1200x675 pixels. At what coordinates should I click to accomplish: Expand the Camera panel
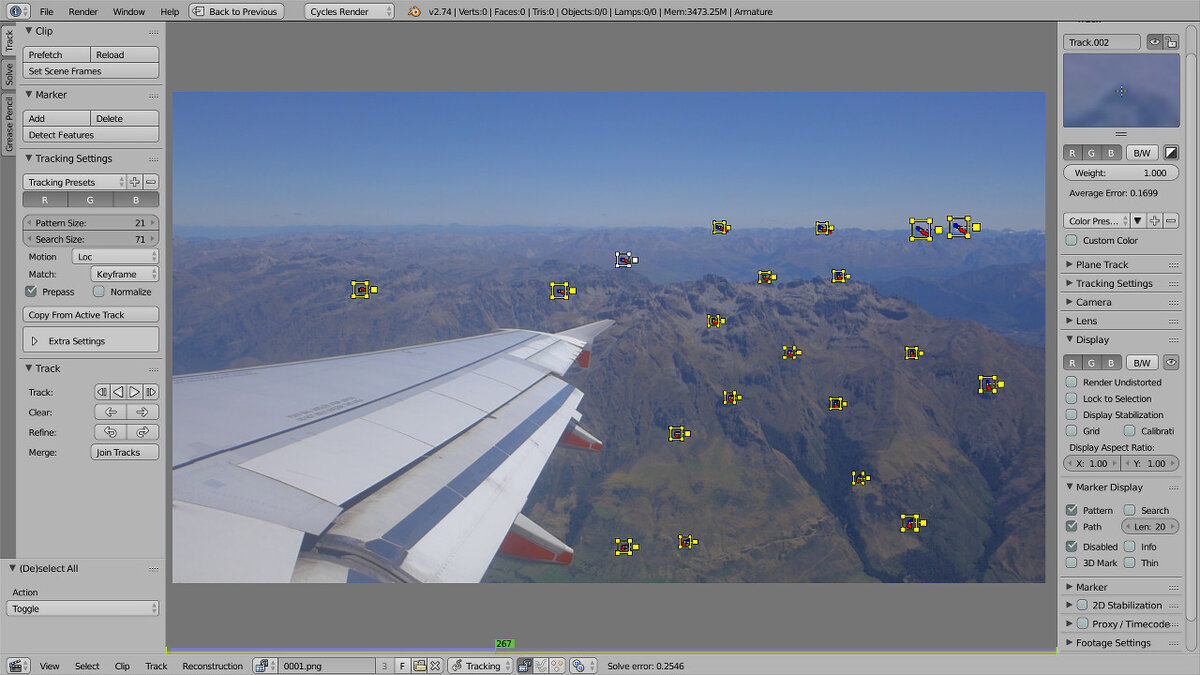[x=1093, y=302]
